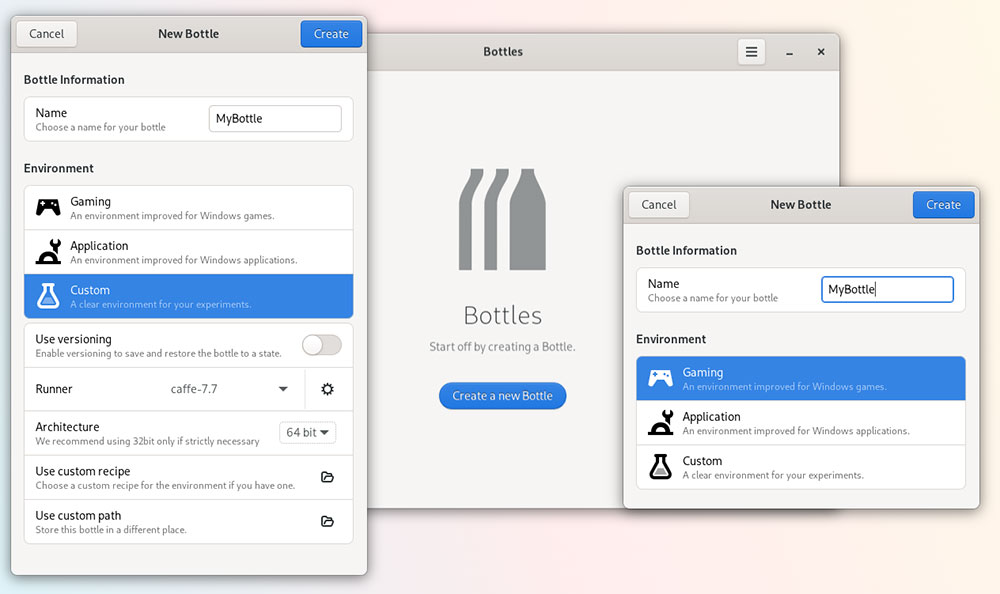Click the New Bottle title in left dialog

189,34
